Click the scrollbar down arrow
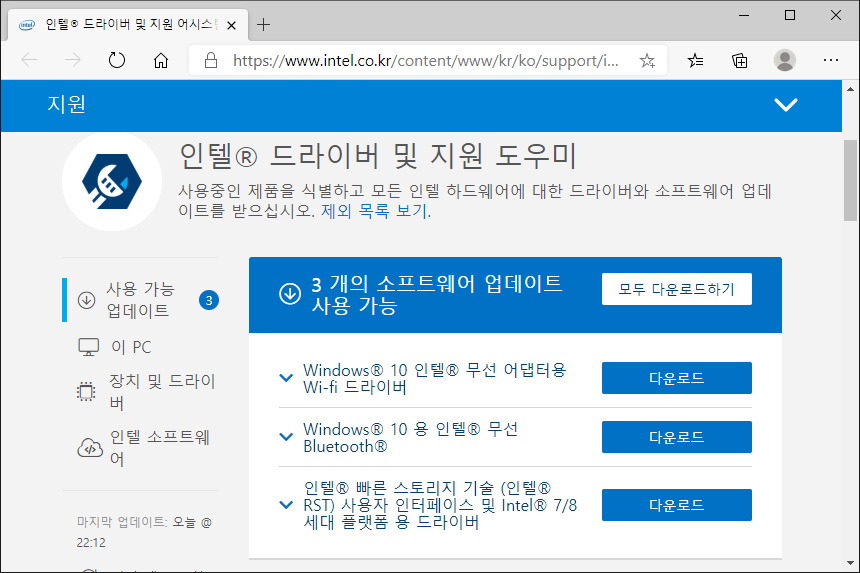The image size is (860, 573). click(x=850, y=563)
